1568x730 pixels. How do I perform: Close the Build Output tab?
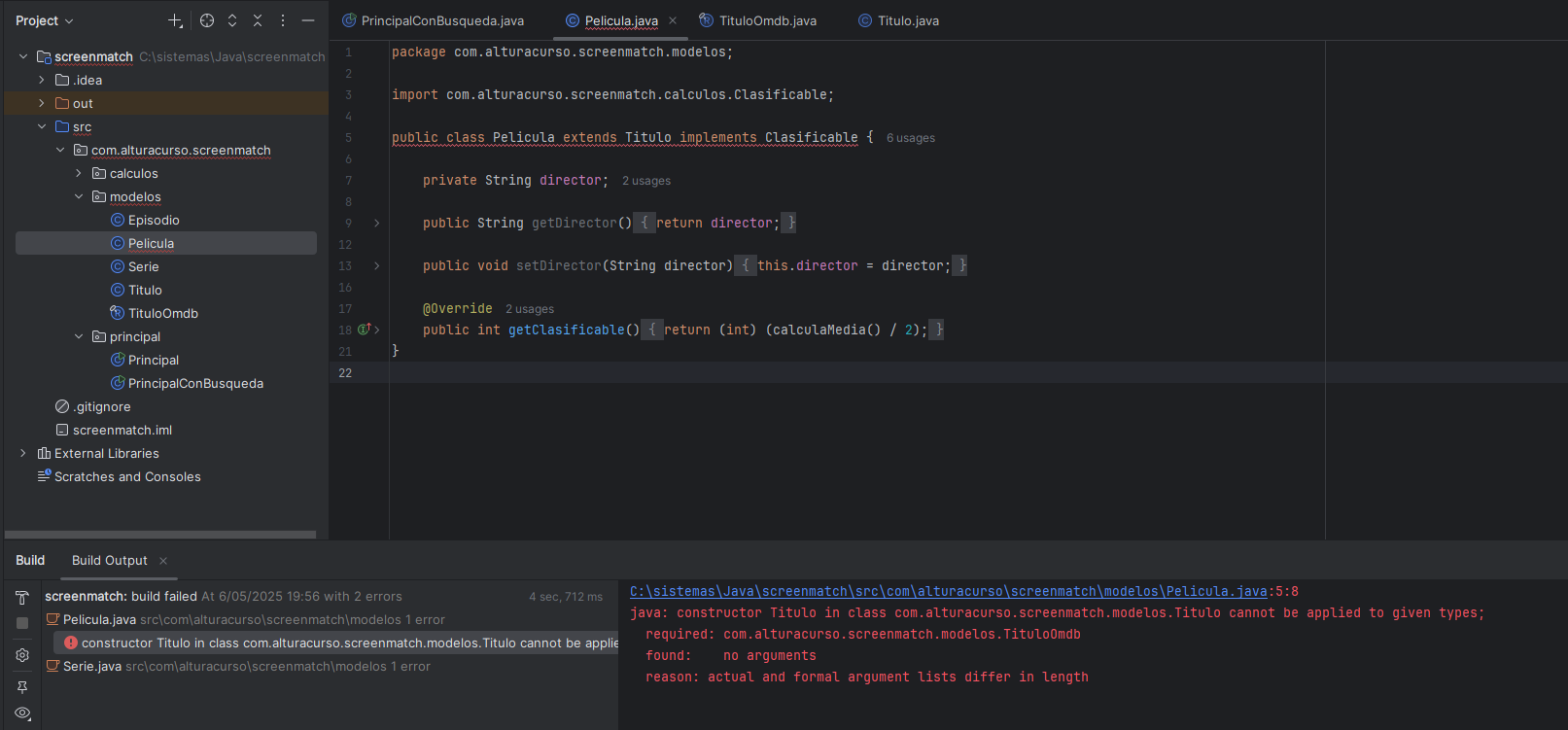(163, 561)
